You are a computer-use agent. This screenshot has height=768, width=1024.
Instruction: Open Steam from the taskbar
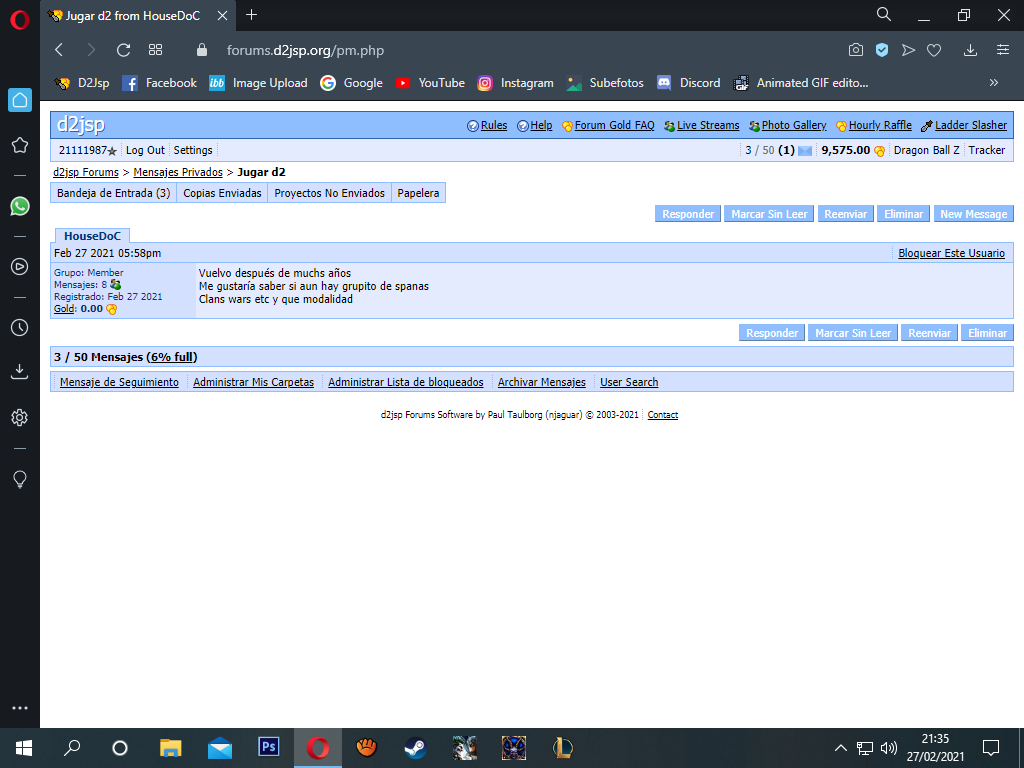415,748
